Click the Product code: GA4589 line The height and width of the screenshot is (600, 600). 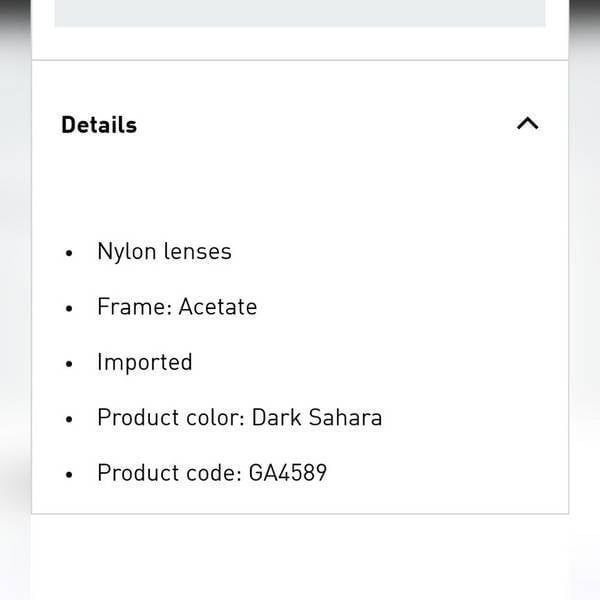coord(212,473)
